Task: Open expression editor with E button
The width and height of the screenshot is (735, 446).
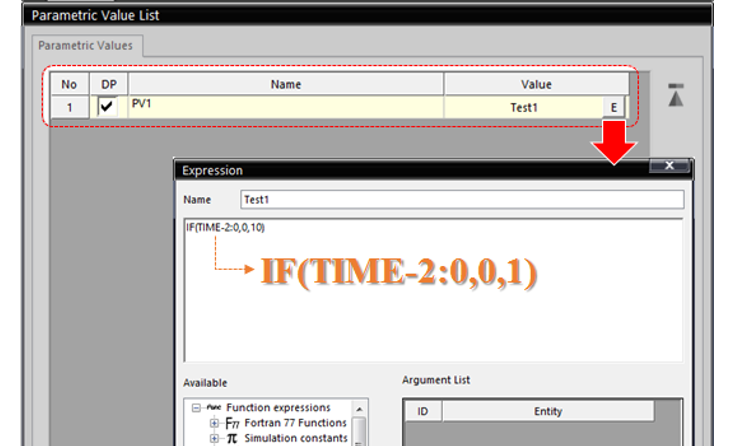Action: 614,107
